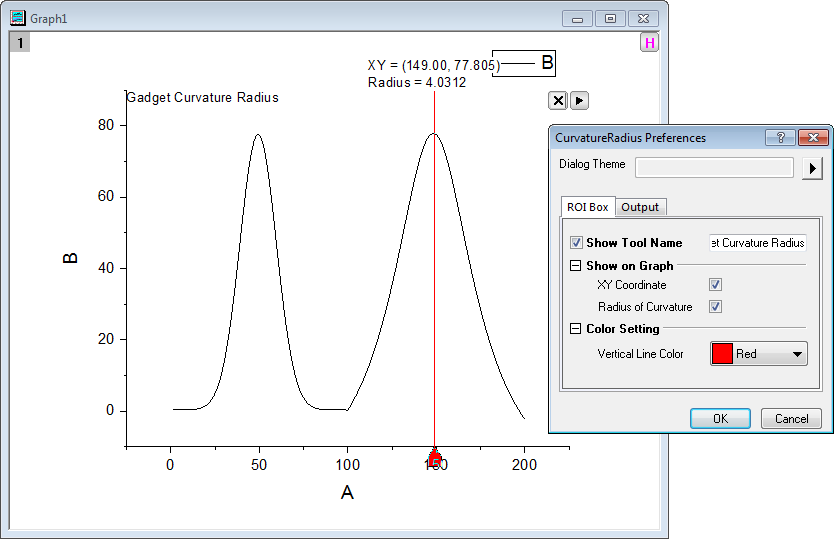Image resolution: width=834 pixels, height=539 pixels.
Task: Toggle the XY Coordinate checkbox
Action: (x=715, y=285)
